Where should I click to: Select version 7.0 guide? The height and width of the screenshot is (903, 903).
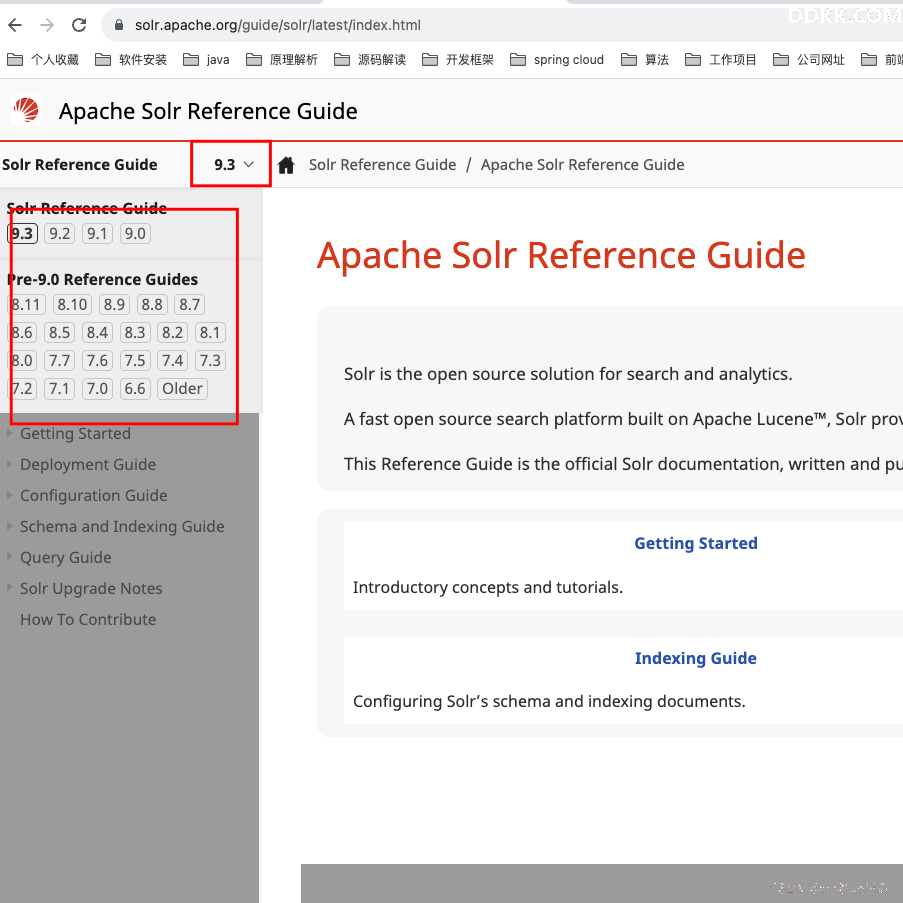[x=97, y=389]
